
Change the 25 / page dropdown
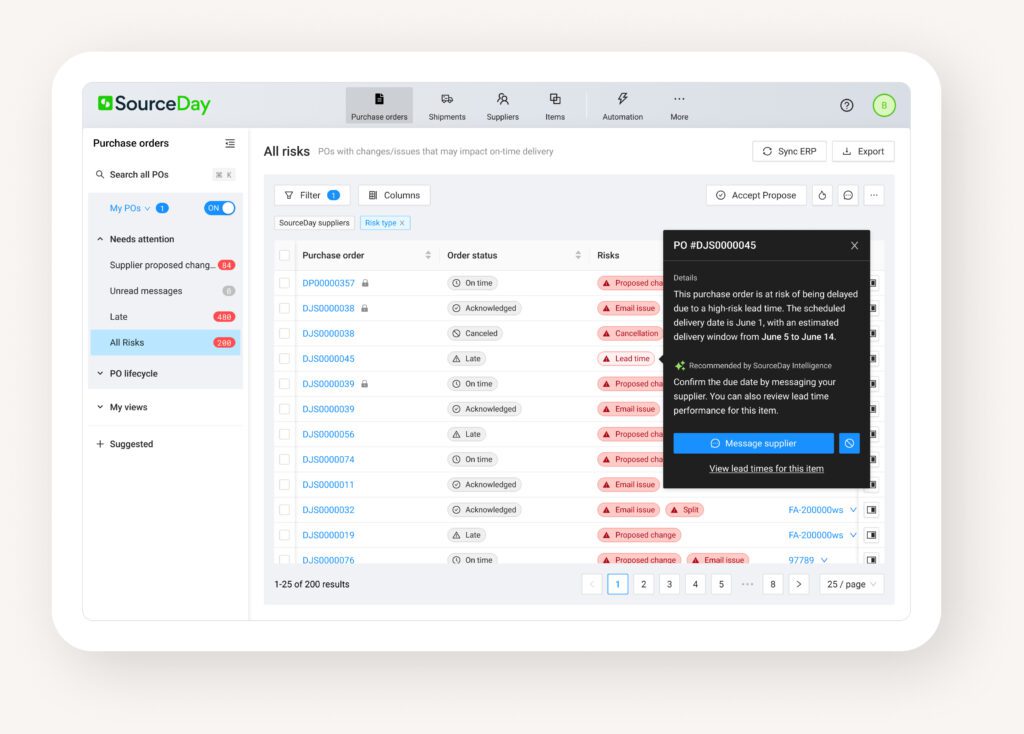pos(852,584)
